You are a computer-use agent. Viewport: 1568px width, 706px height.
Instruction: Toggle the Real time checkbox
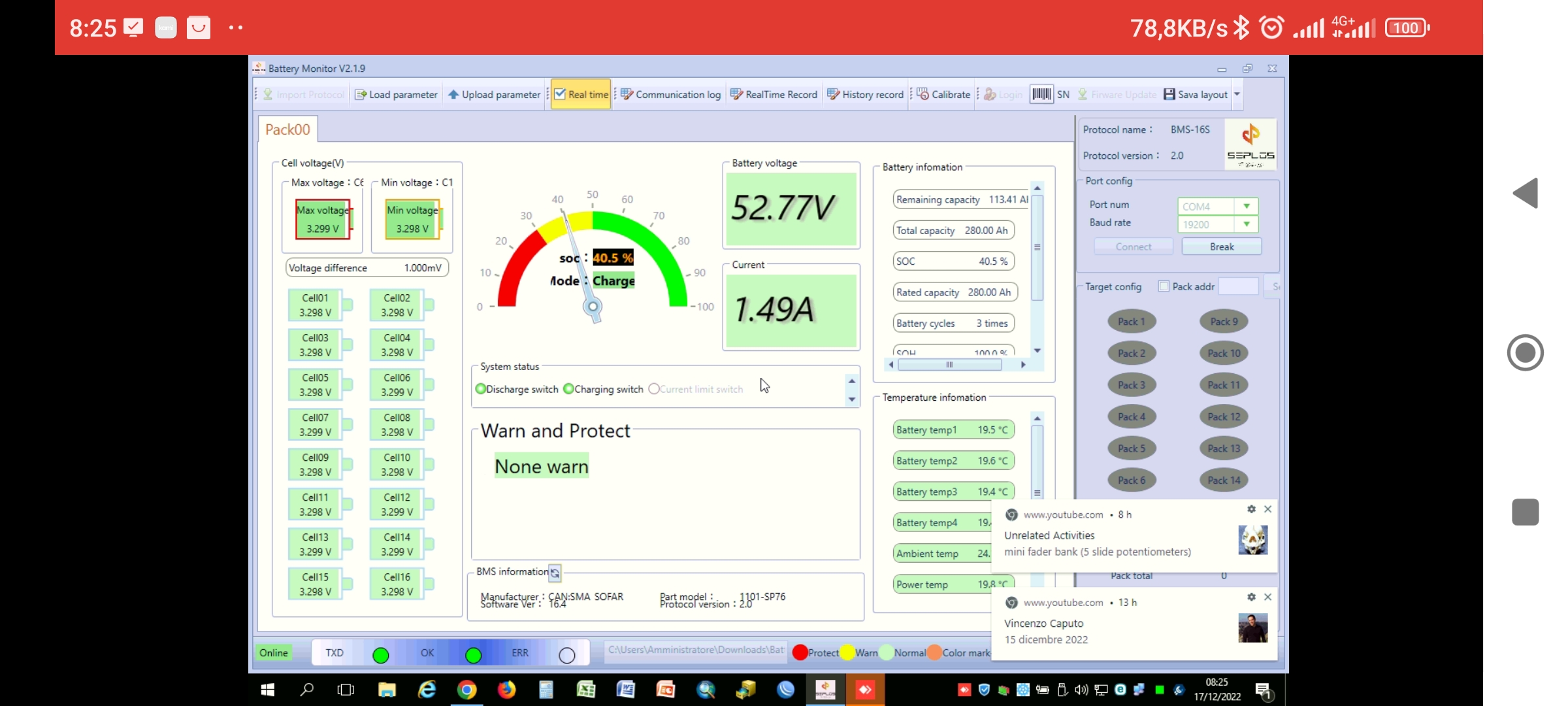click(561, 93)
